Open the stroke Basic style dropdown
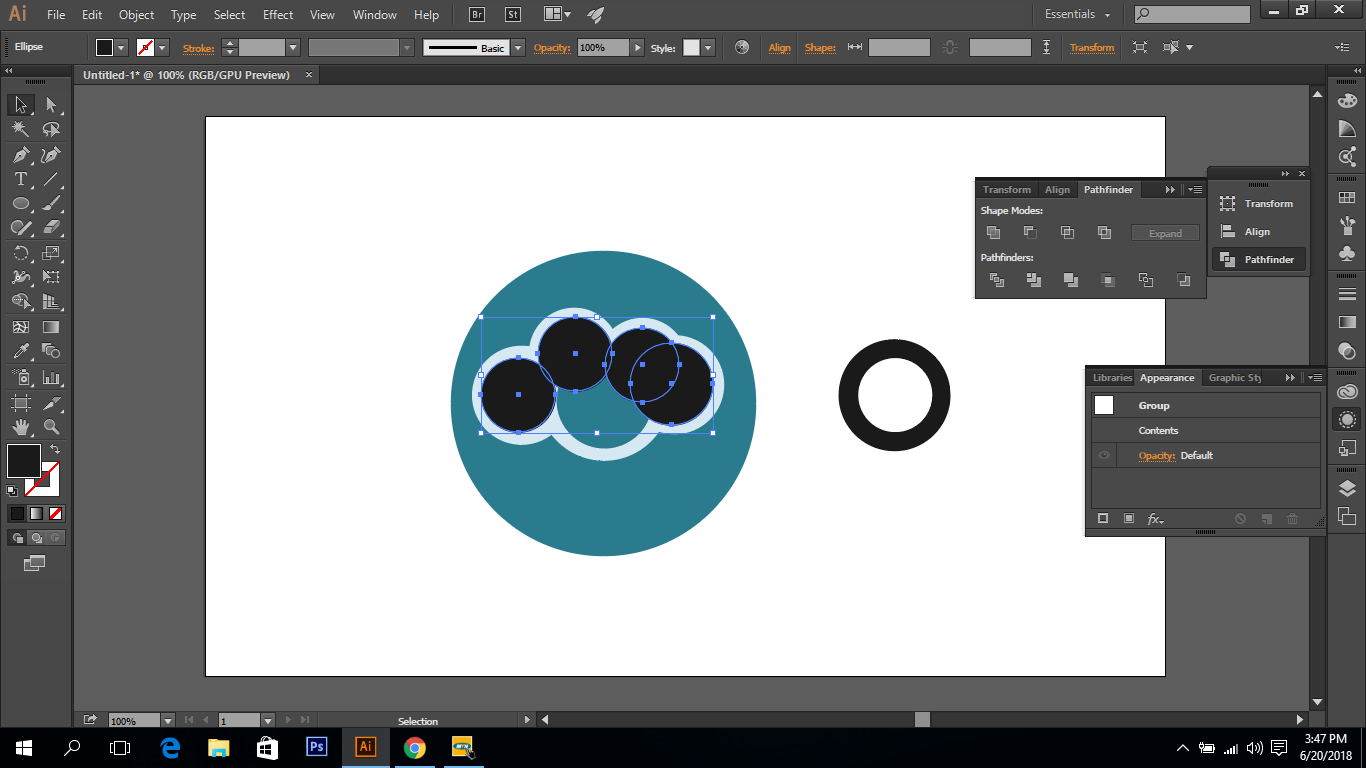 (x=517, y=47)
